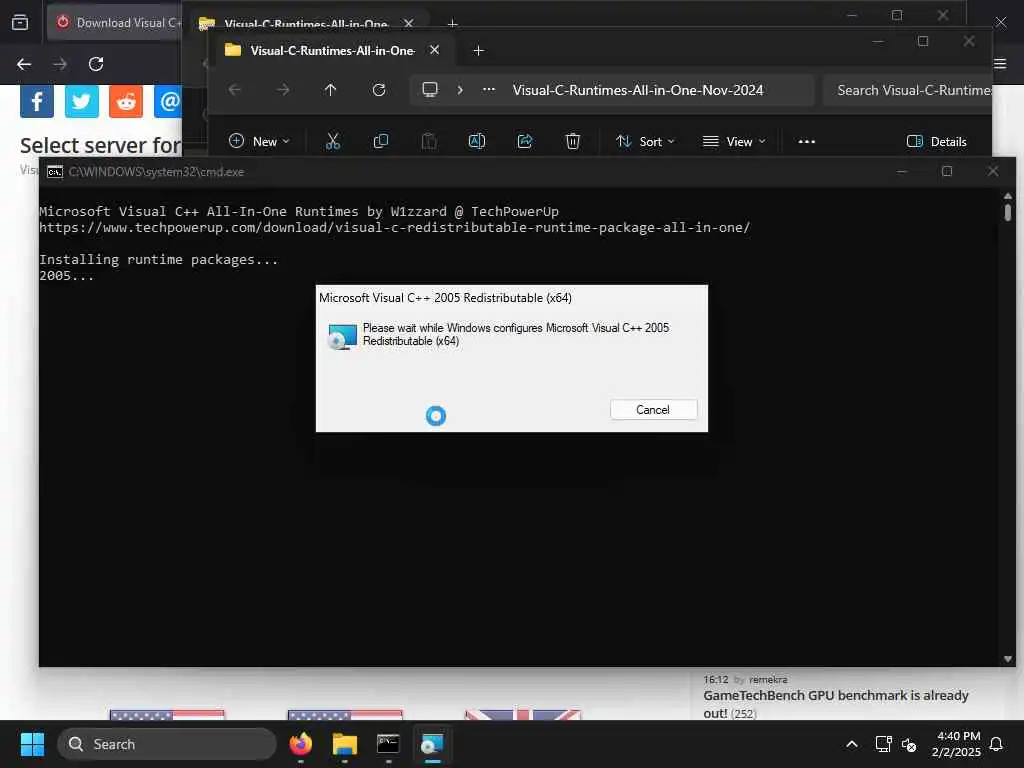This screenshot has width=1024, height=768.
Task: Click the taskbar Search box
Action: (x=167, y=744)
